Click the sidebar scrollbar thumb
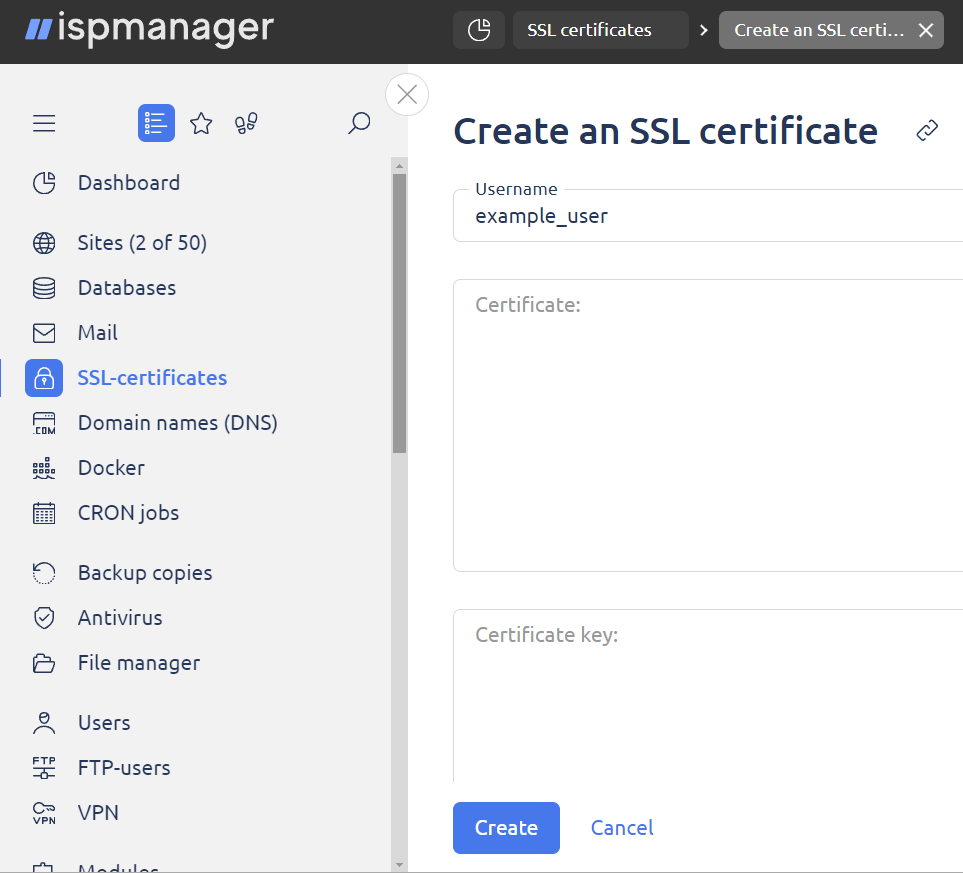The width and height of the screenshot is (963, 873). point(399,313)
